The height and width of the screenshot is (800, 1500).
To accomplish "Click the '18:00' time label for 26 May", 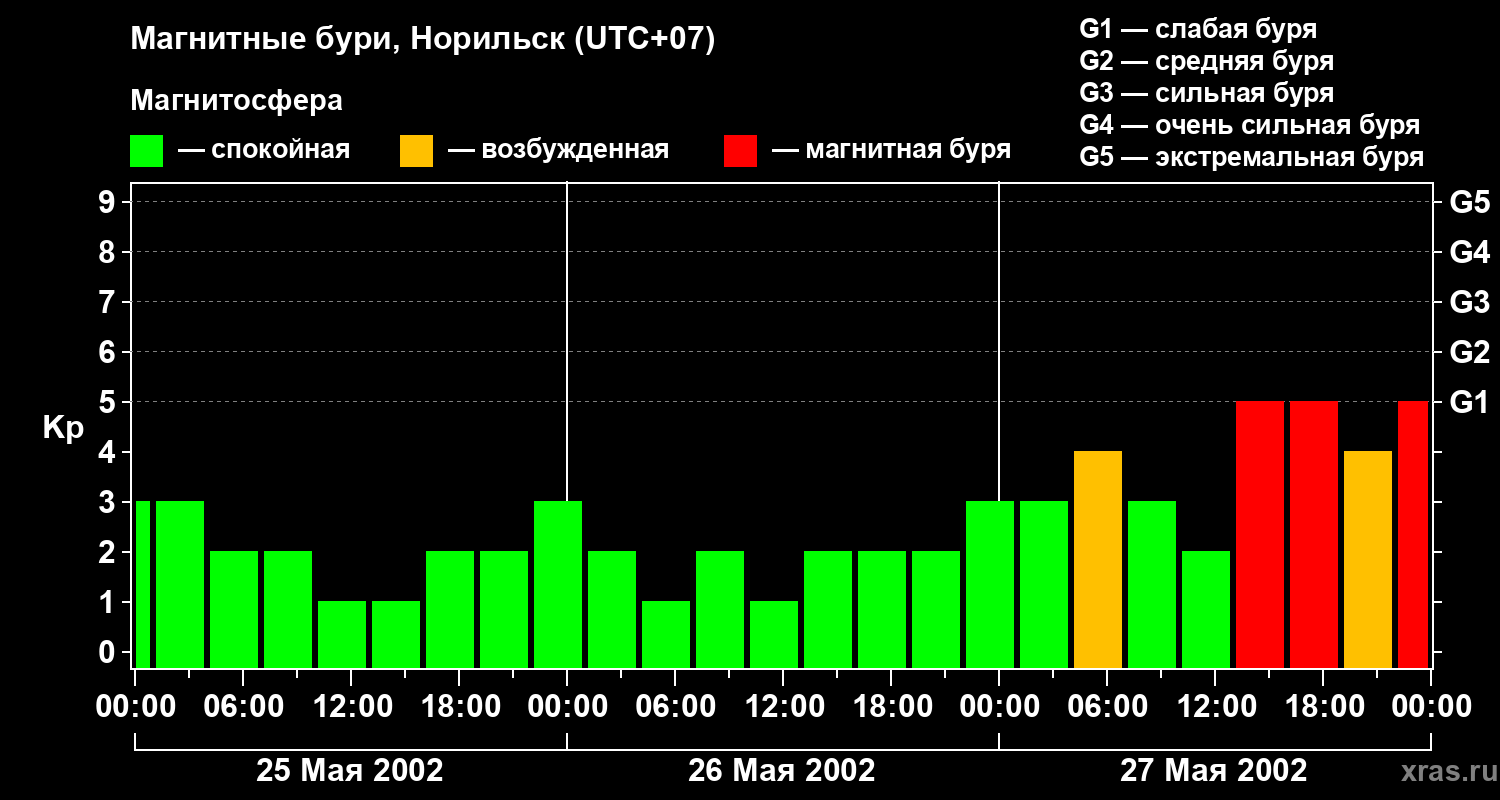I will pyautogui.click(x=891, y=707).
